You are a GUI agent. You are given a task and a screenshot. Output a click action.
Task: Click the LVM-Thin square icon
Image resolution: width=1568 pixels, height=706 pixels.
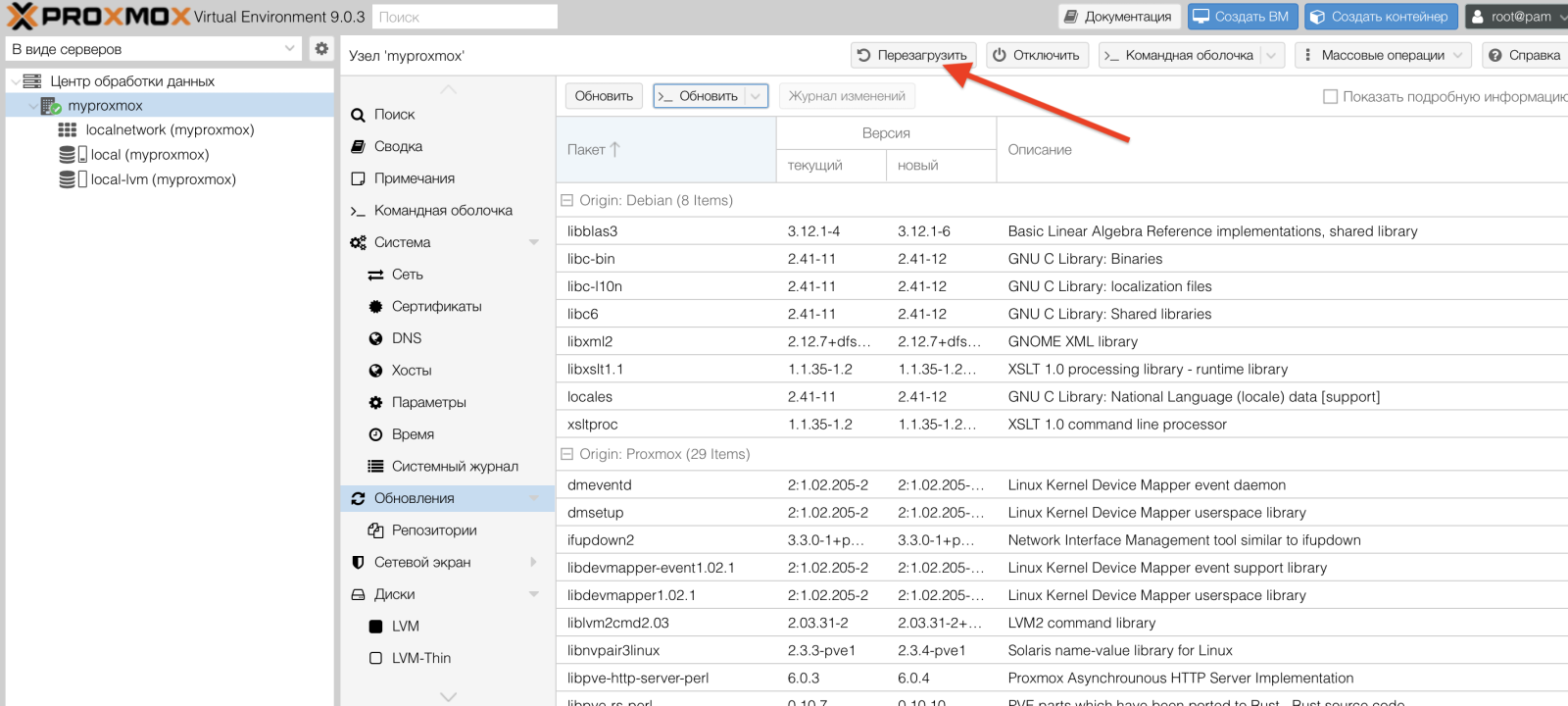(375, 658)
